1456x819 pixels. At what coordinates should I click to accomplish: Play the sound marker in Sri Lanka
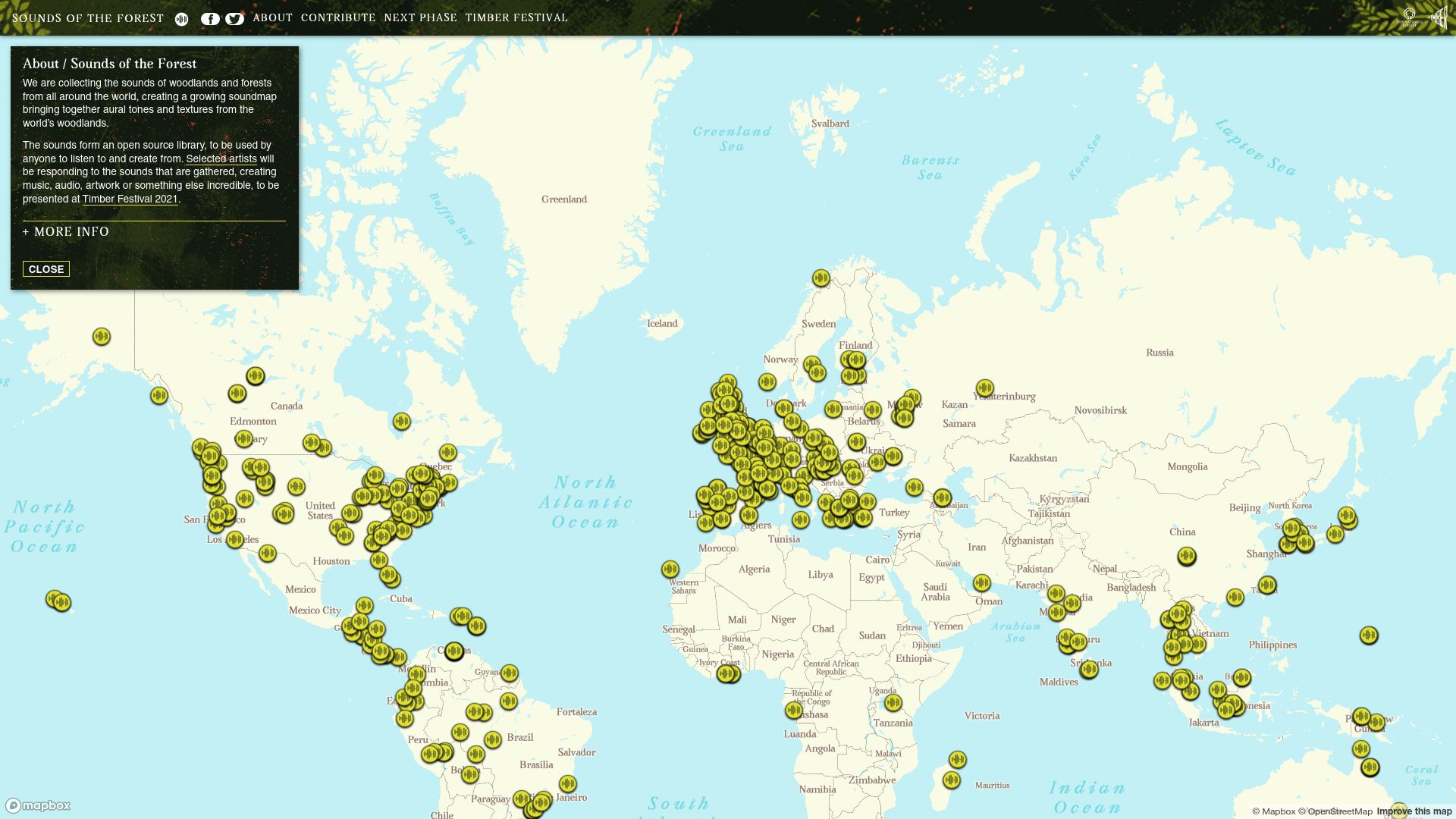(1090, 669)
